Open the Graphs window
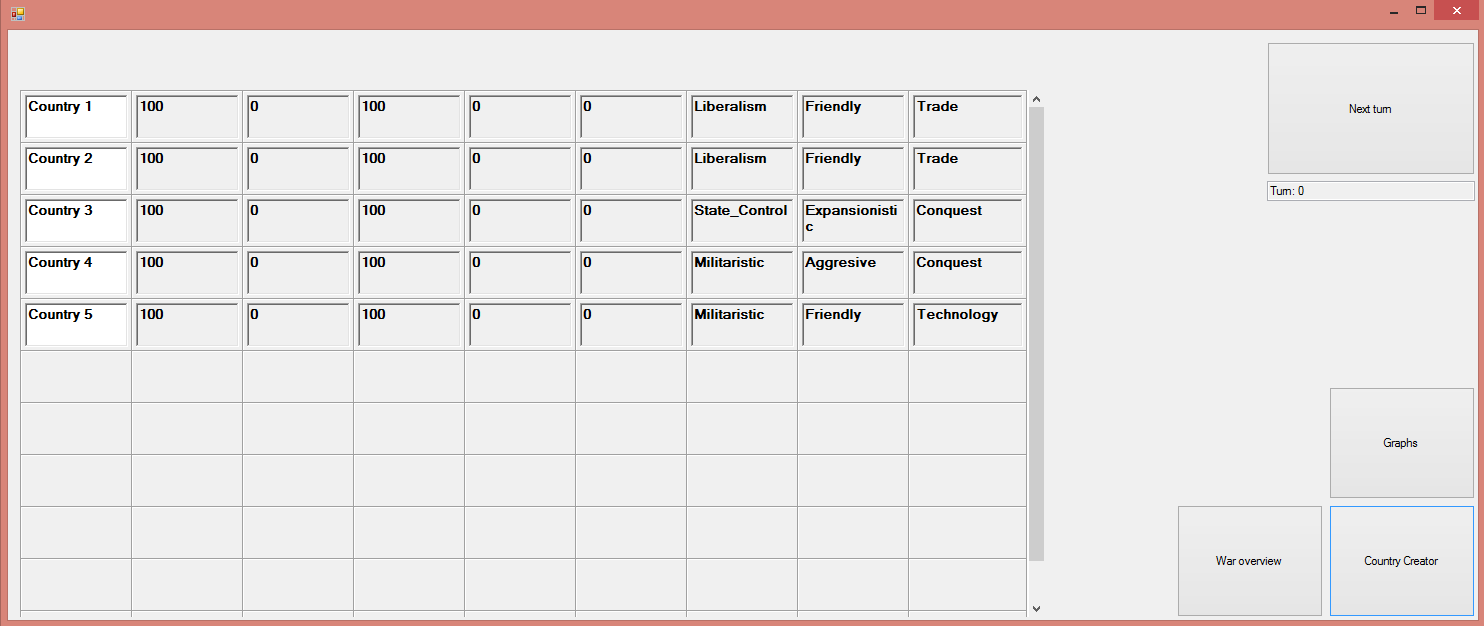This screenshot has height=626, width=1484. (x=1401, y=443)
